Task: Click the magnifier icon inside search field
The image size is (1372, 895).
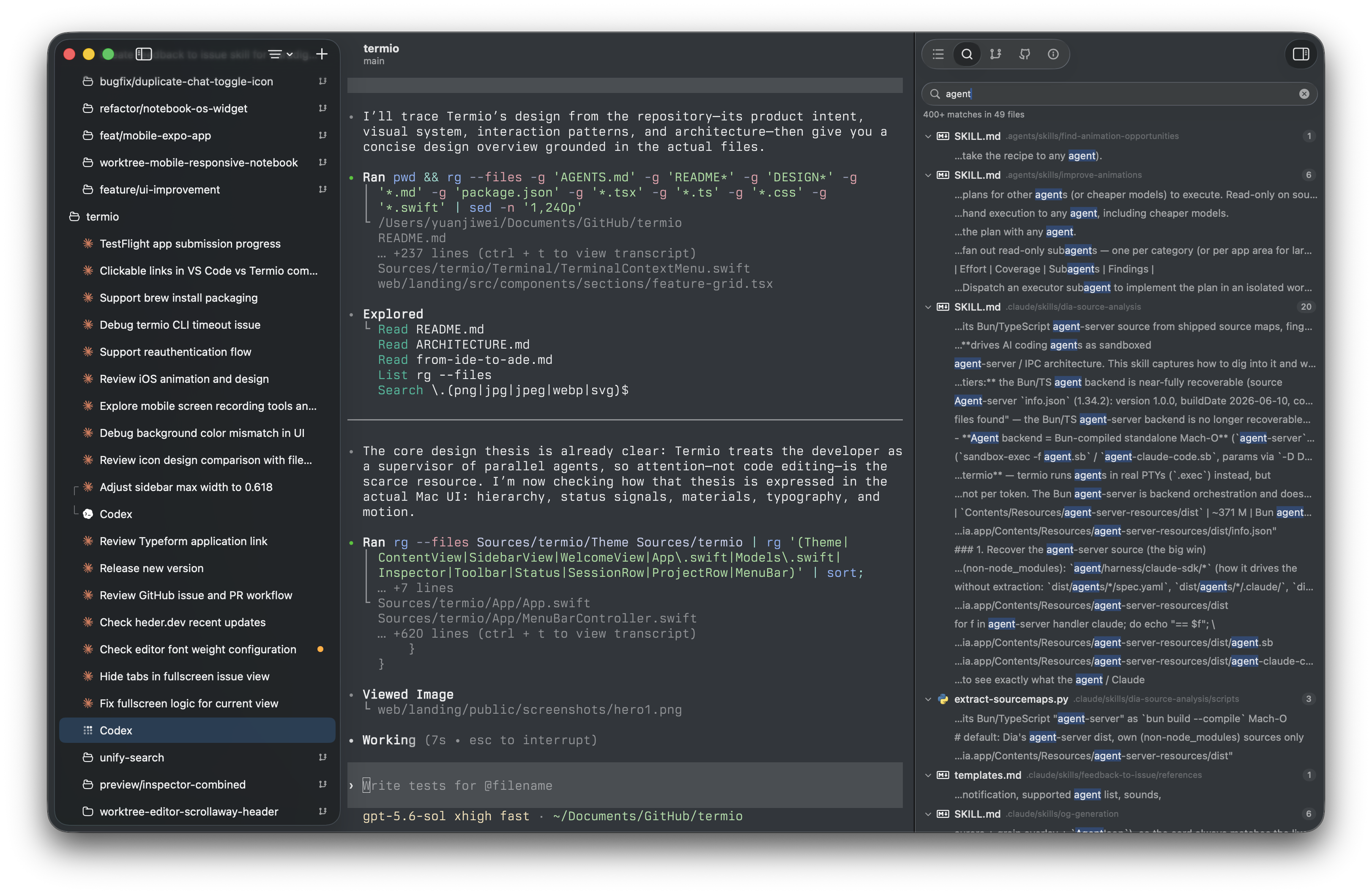Action: click(935, 94)
